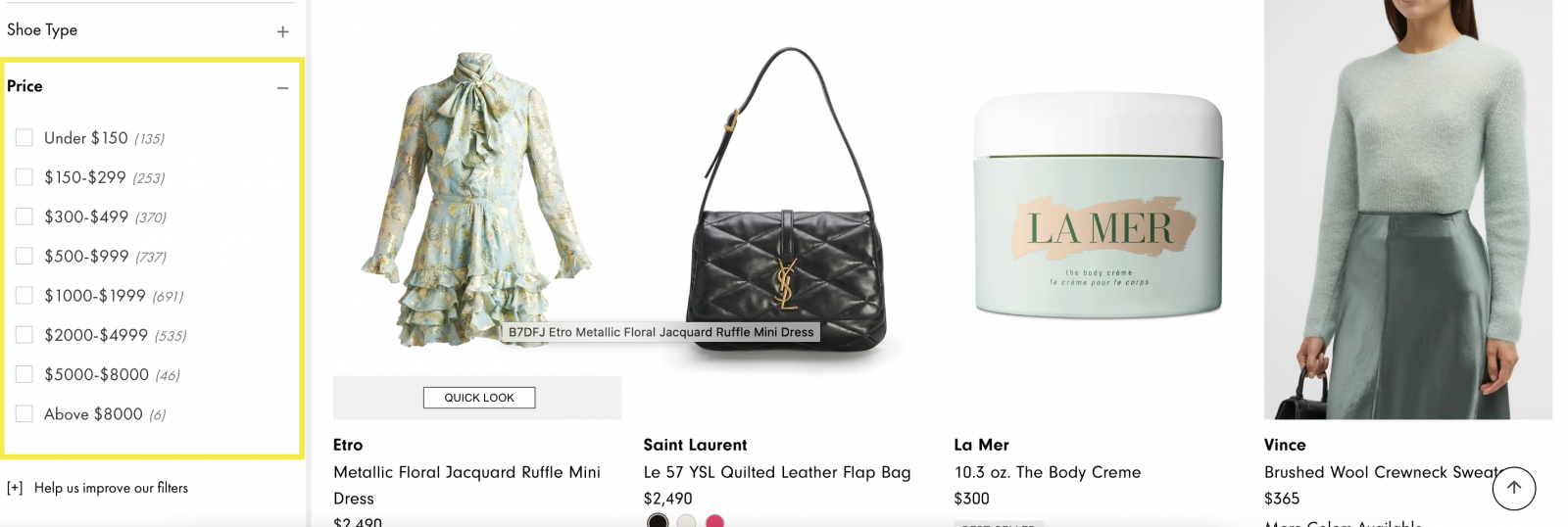Check the $5000-$8000 price option
1568x527 pixels.
(24, 374)
